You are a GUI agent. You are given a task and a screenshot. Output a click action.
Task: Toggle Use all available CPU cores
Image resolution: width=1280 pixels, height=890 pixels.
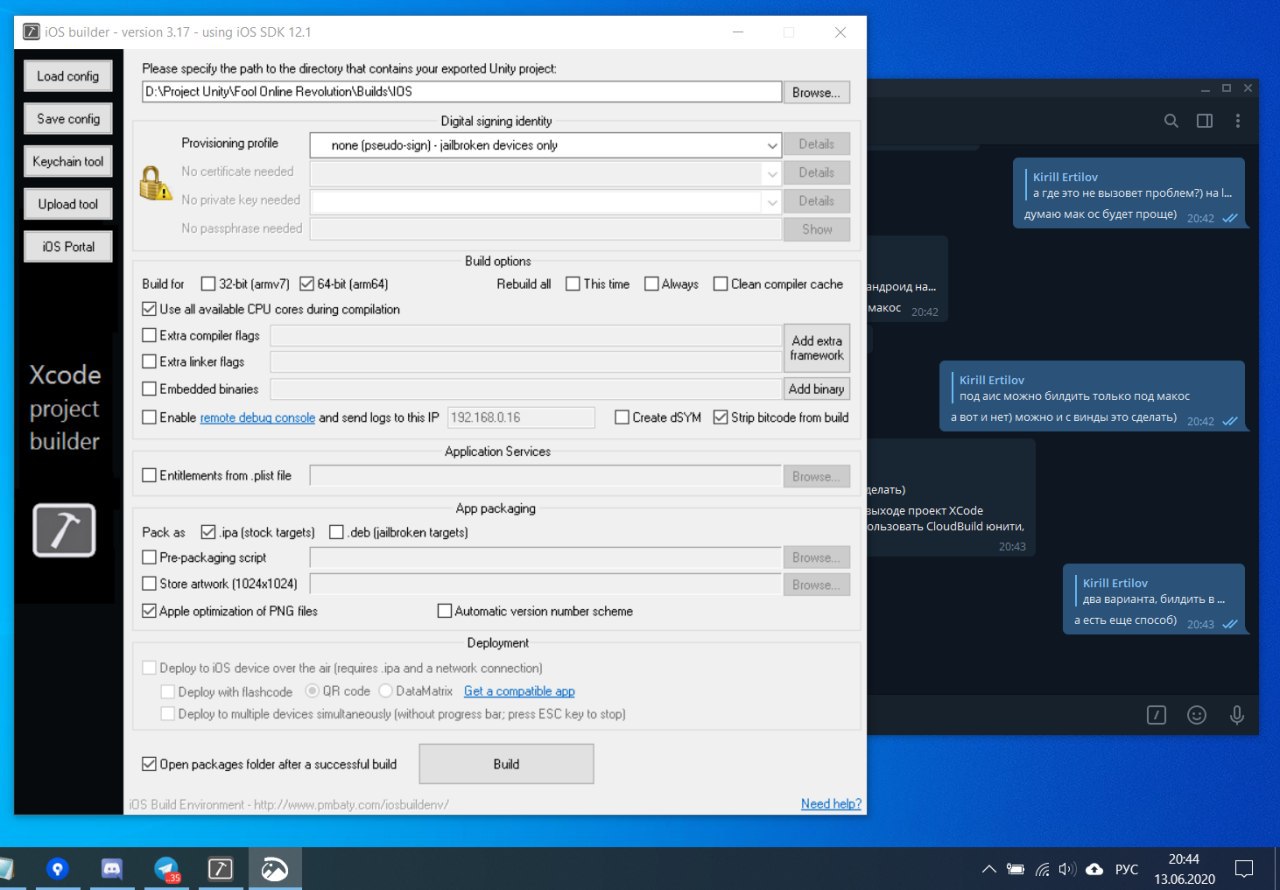(149, 310)
